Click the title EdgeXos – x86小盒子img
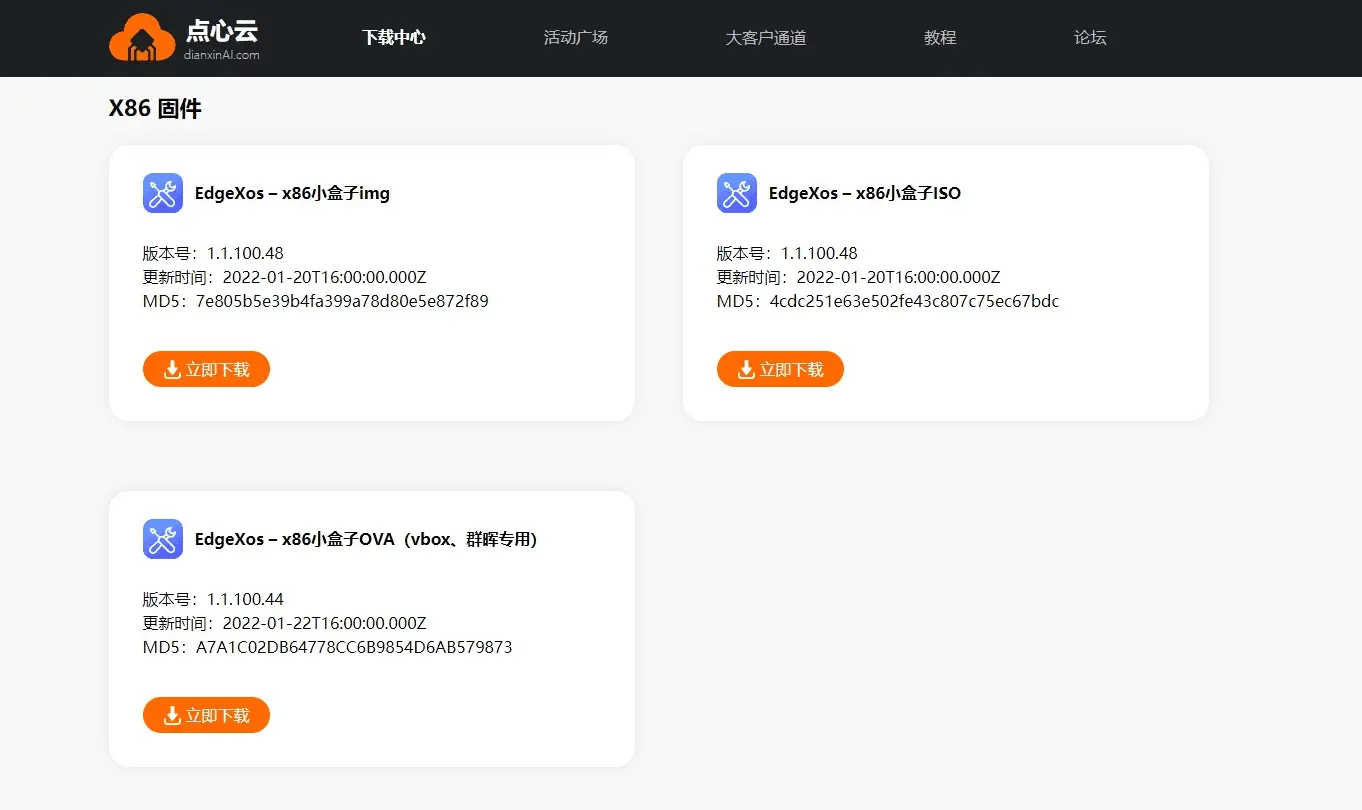 292,193
